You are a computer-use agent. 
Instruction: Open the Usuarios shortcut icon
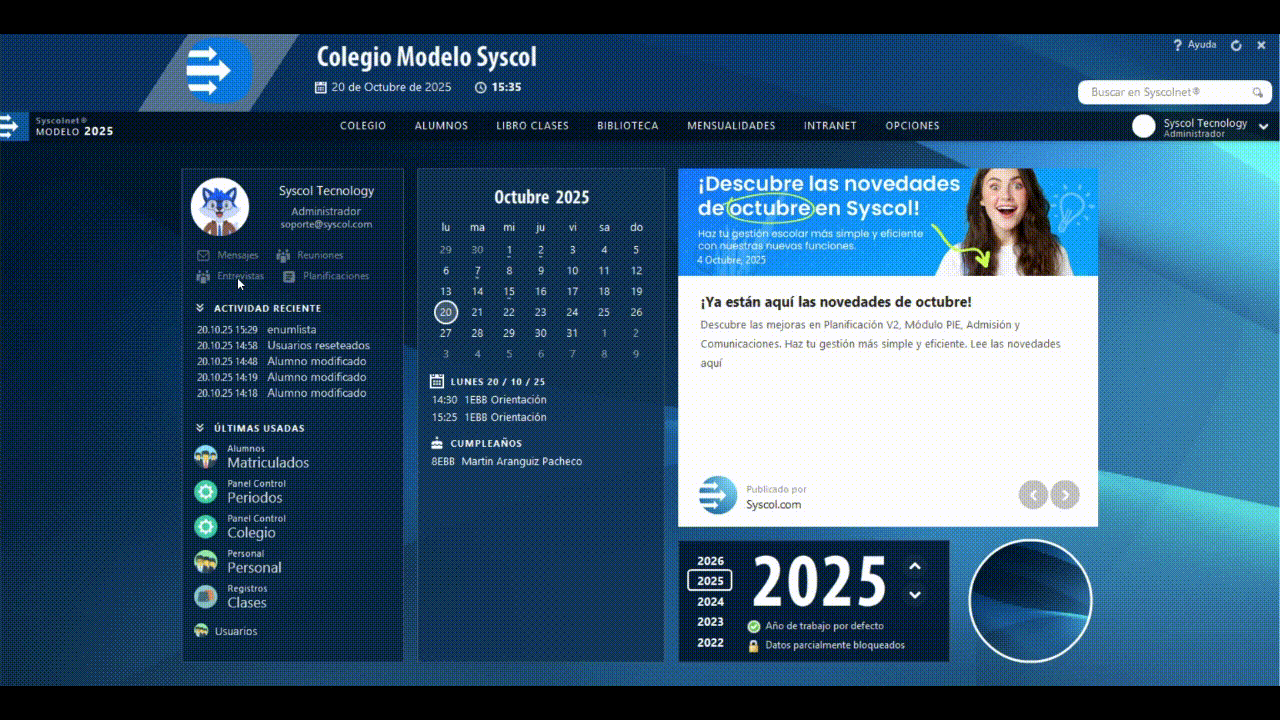(201, 631)
